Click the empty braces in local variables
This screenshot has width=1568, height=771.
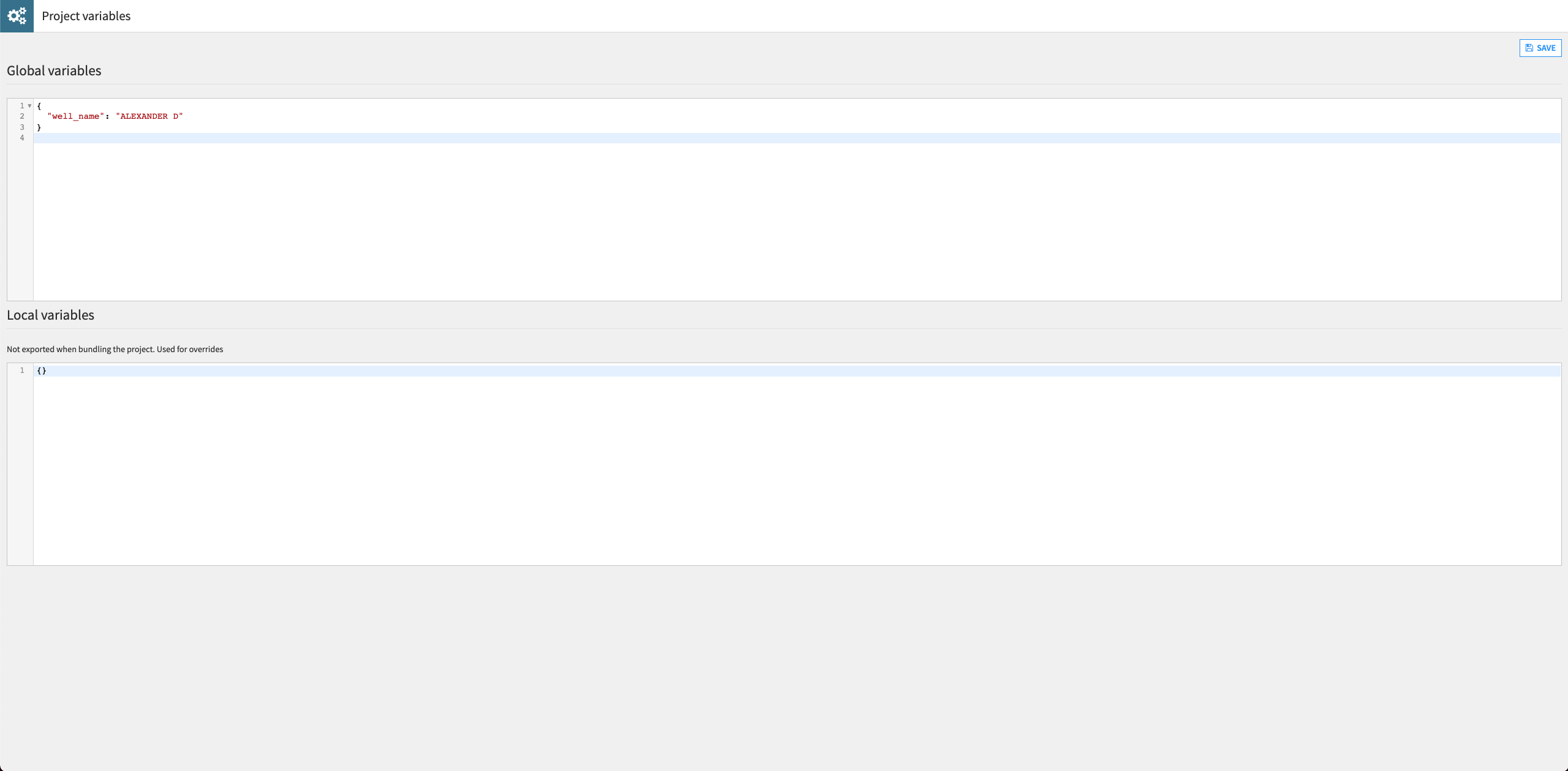[42, 370]
